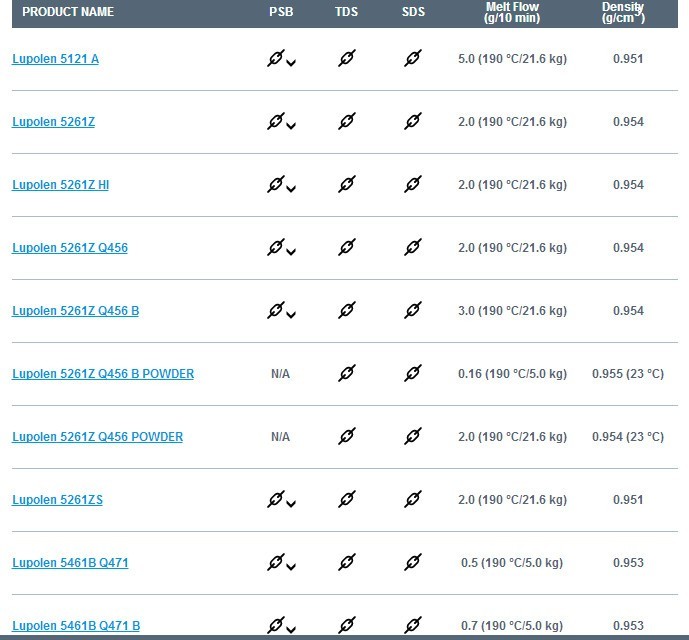689x640 pixels.
Task: Click the PRODUCT NAME column header
Action: click(x=68, y=12)
